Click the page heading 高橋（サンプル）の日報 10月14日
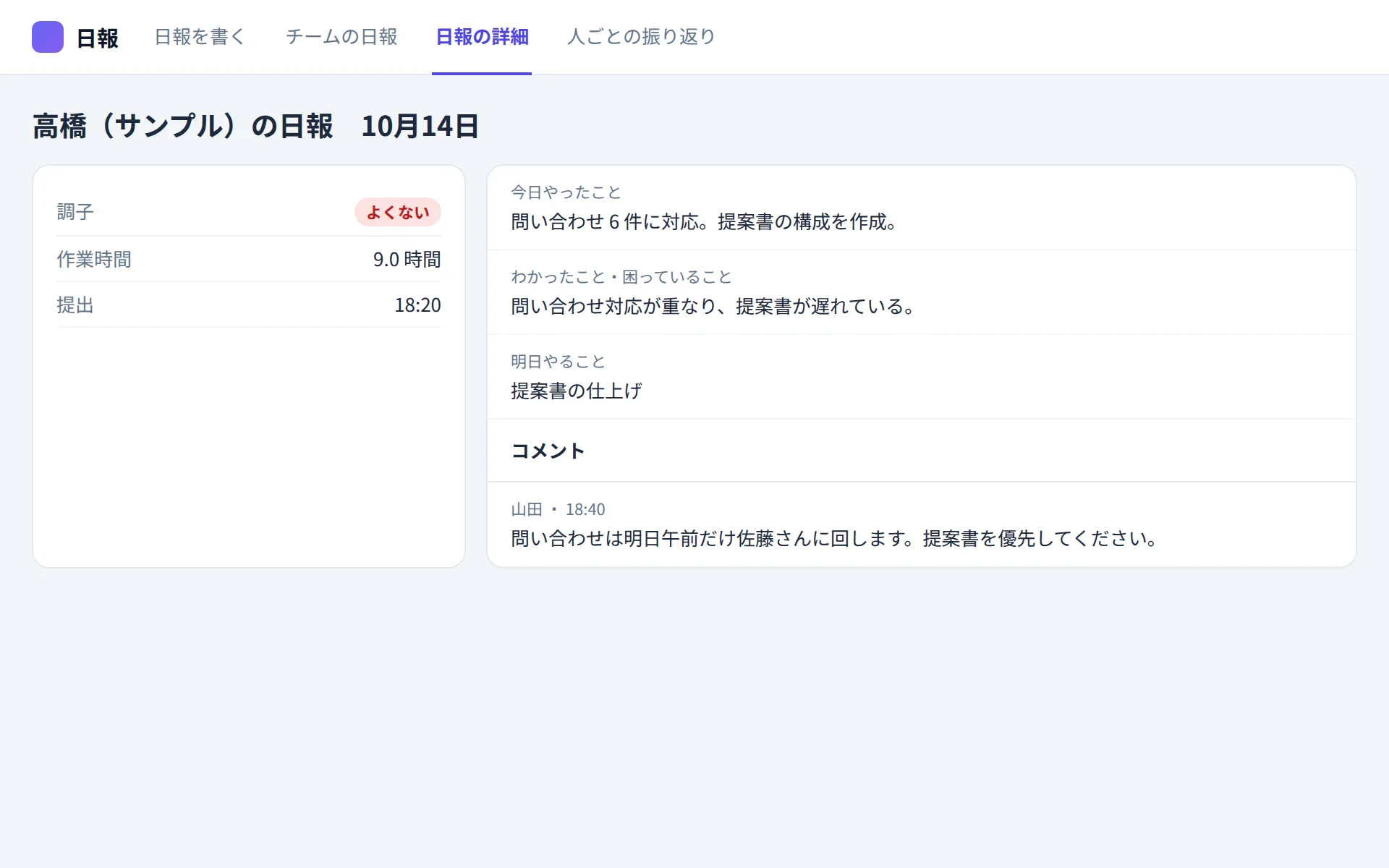This screenshot has height=868, width=1389. tap(255, 126)
